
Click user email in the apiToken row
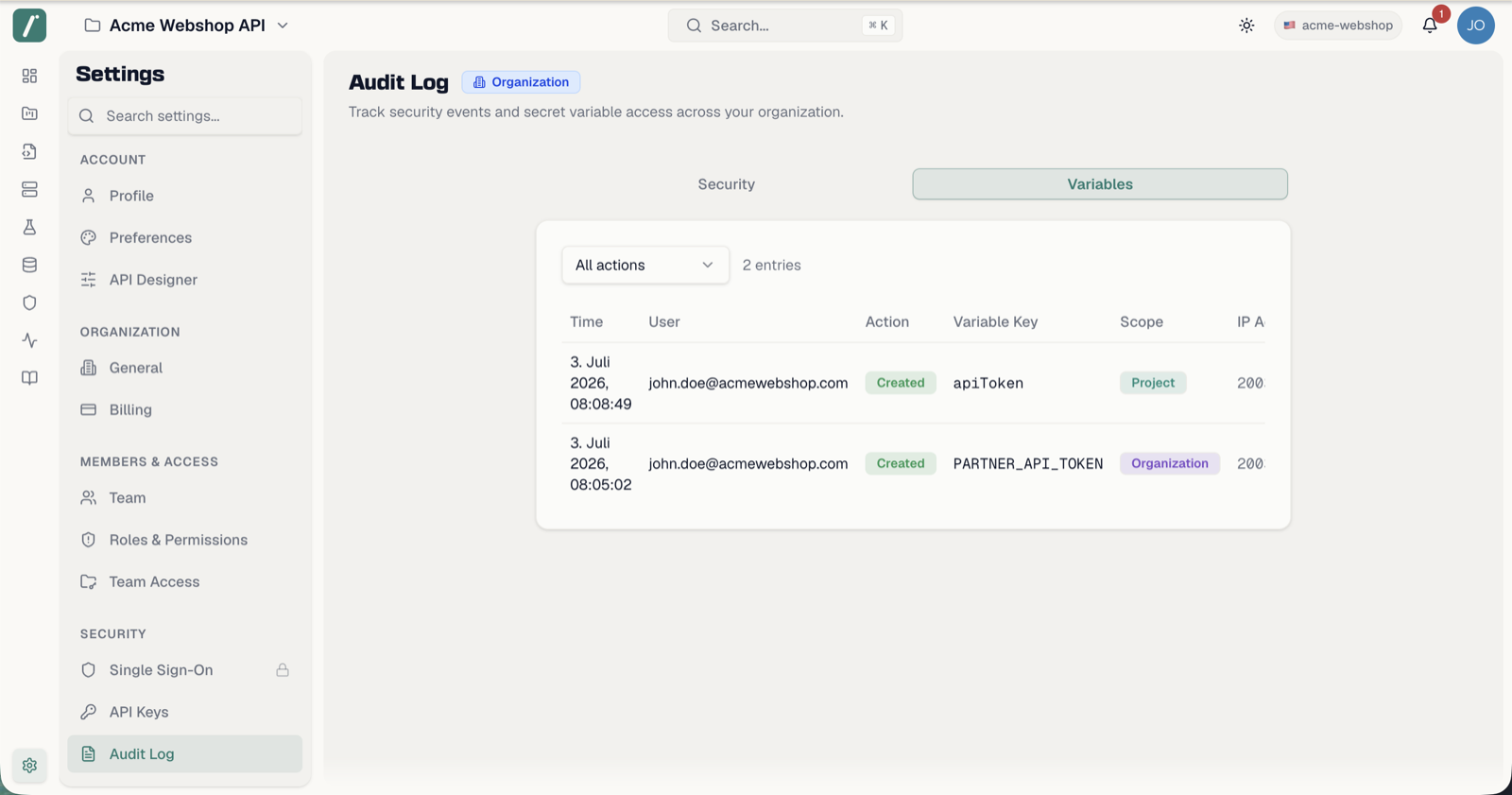pos(748,383)
